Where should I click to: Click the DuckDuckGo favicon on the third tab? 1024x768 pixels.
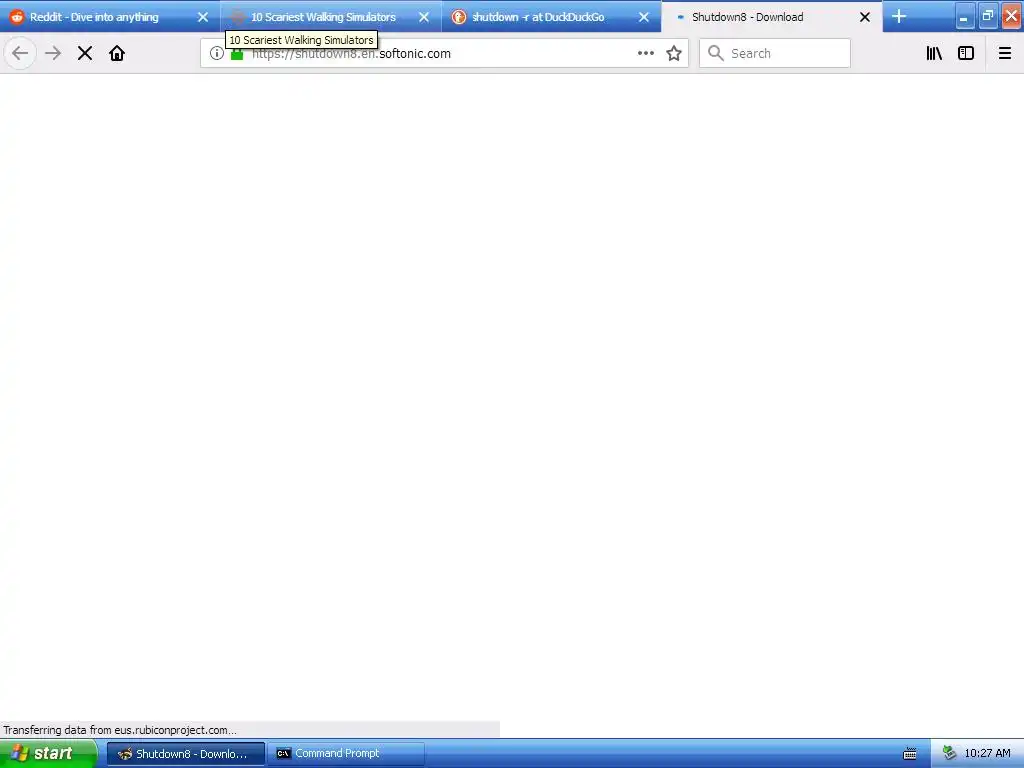459,17
